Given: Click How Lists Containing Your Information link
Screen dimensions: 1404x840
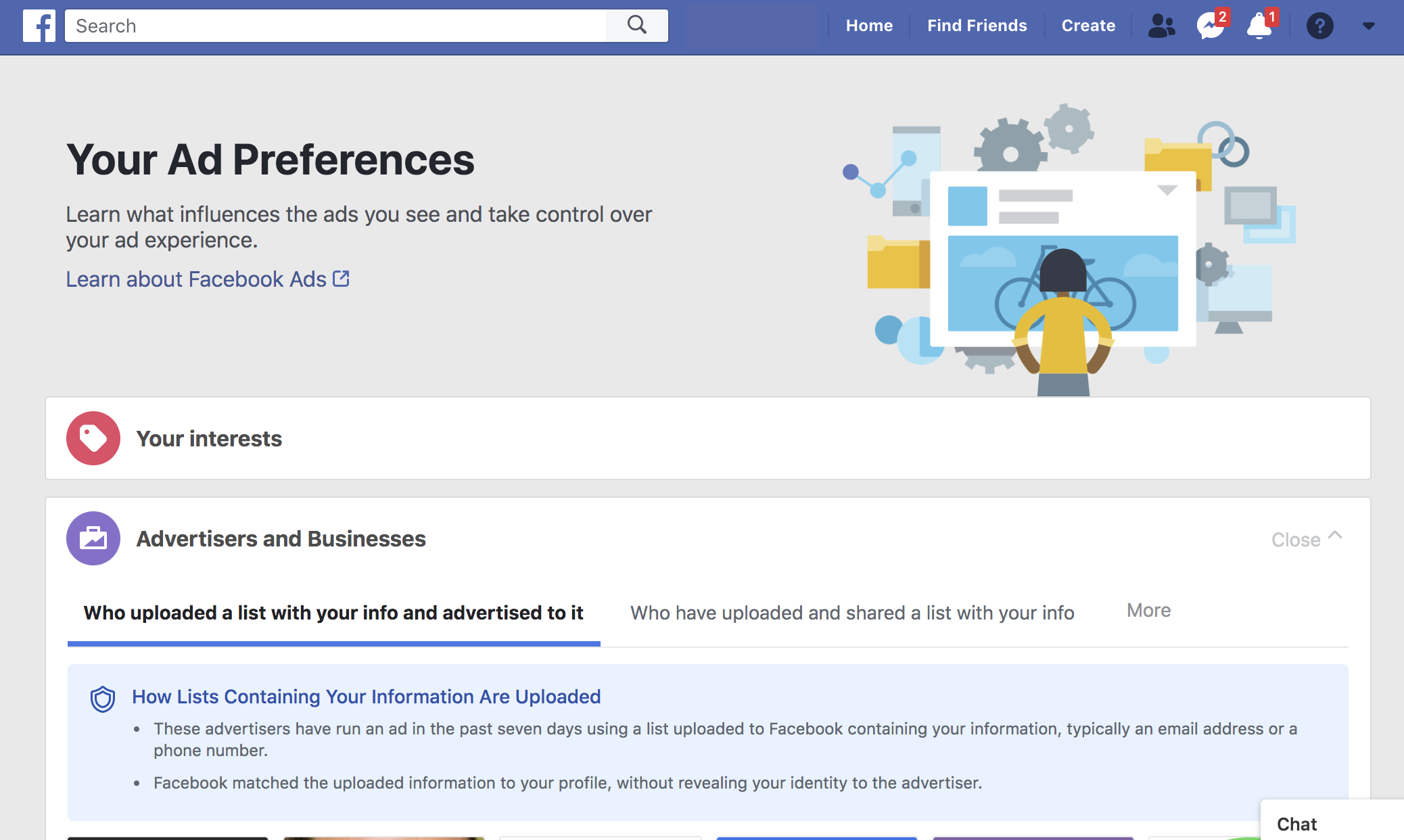Looking at the screenshot, I should 366,697.
